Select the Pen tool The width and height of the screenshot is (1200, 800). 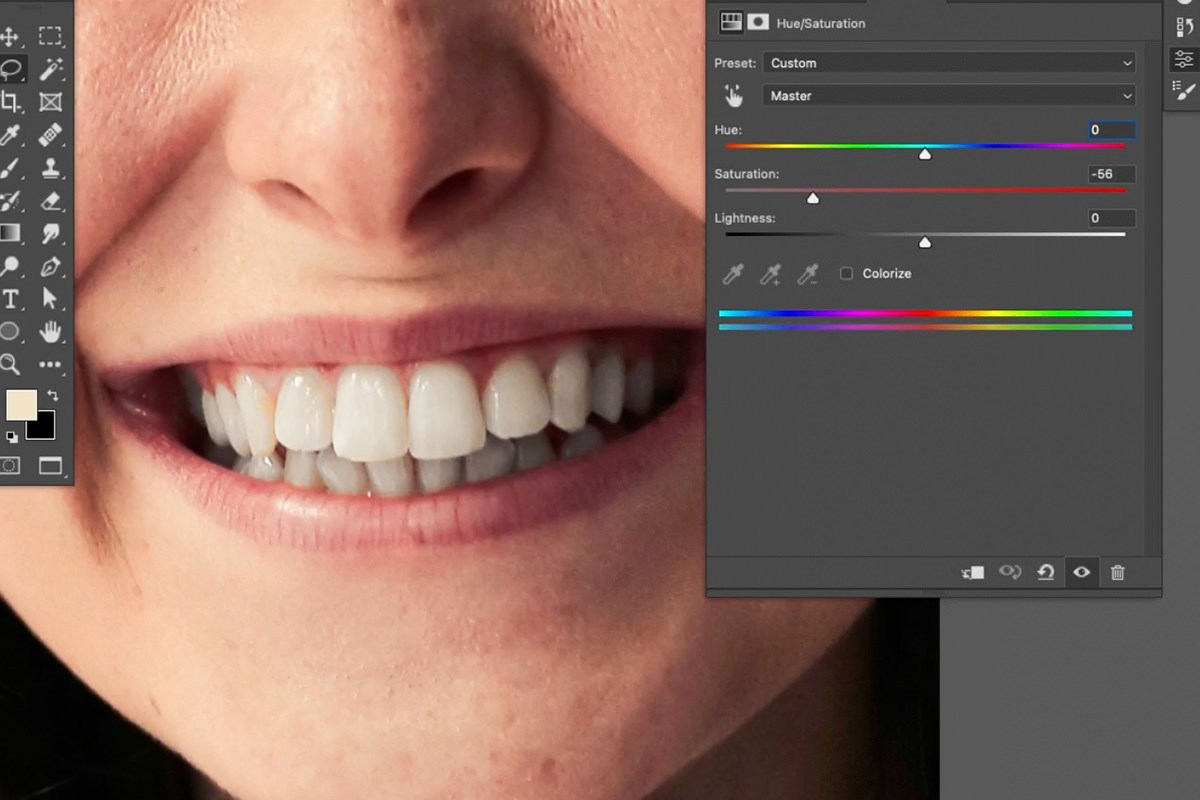click(x=50, y=266)
